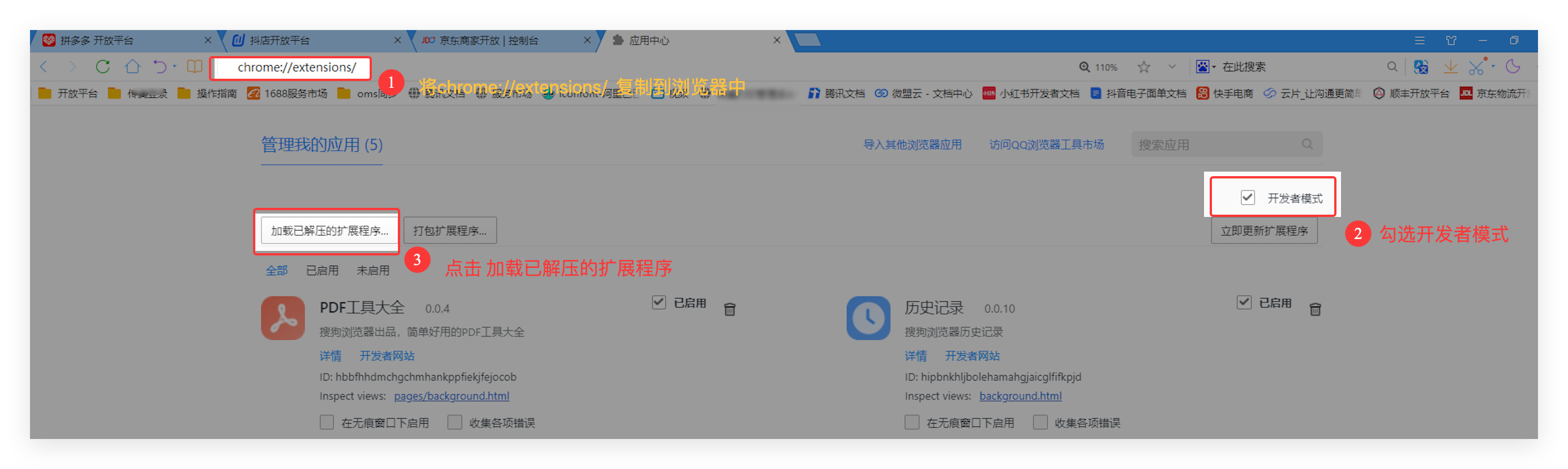Open the 访问QQ浏览器工具市场 link
This screenshot has width=1568, height=469.
click(1046, 145)
